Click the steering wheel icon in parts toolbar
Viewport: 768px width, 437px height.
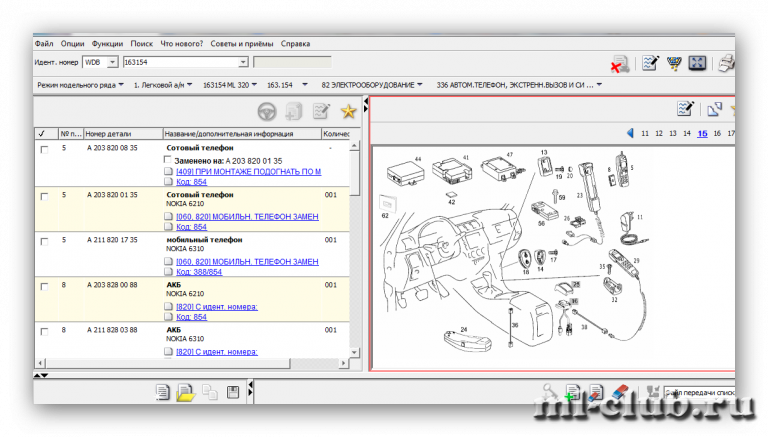267,112
